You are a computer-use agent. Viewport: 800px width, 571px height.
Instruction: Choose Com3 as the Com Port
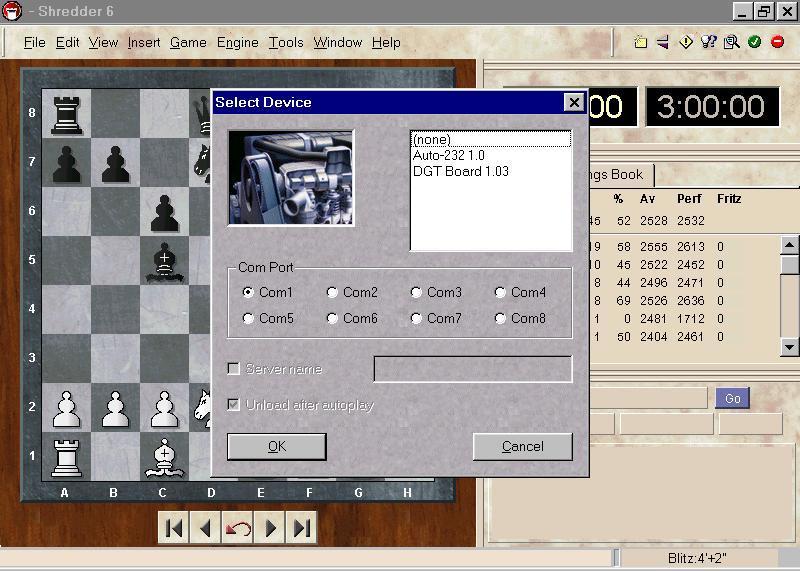[x=416, y=293]
